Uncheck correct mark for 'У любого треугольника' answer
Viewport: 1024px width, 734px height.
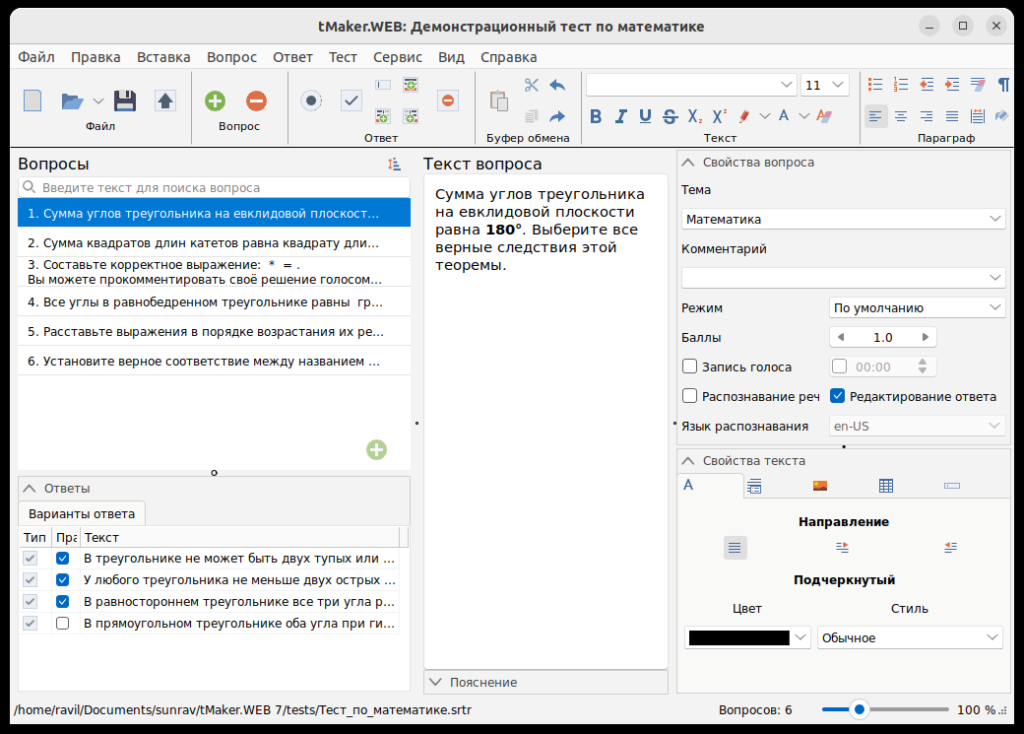pos(63,580)
